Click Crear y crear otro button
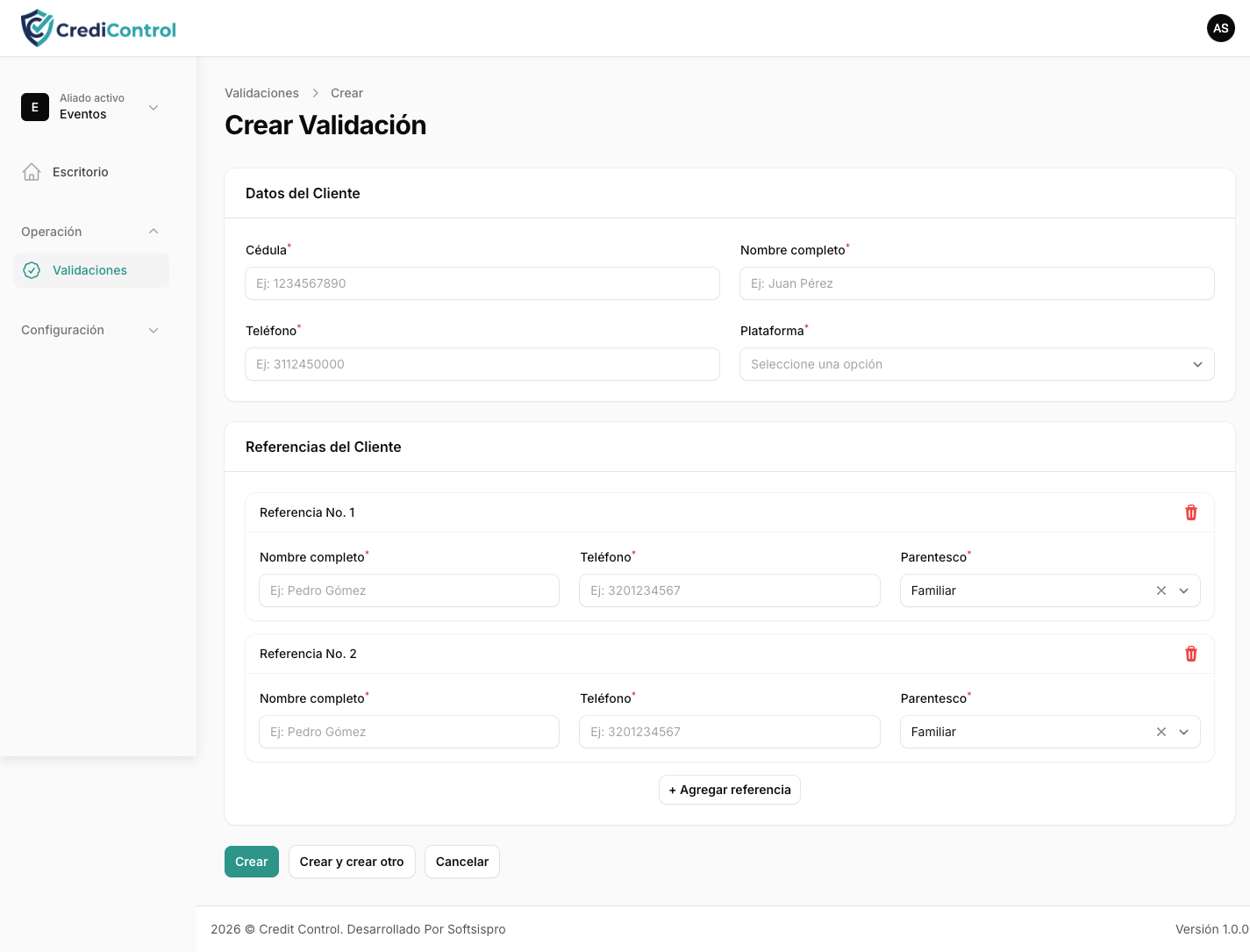Image resolution: width=1250 pixels, height=952 pixels. click(x=352, y=862)
